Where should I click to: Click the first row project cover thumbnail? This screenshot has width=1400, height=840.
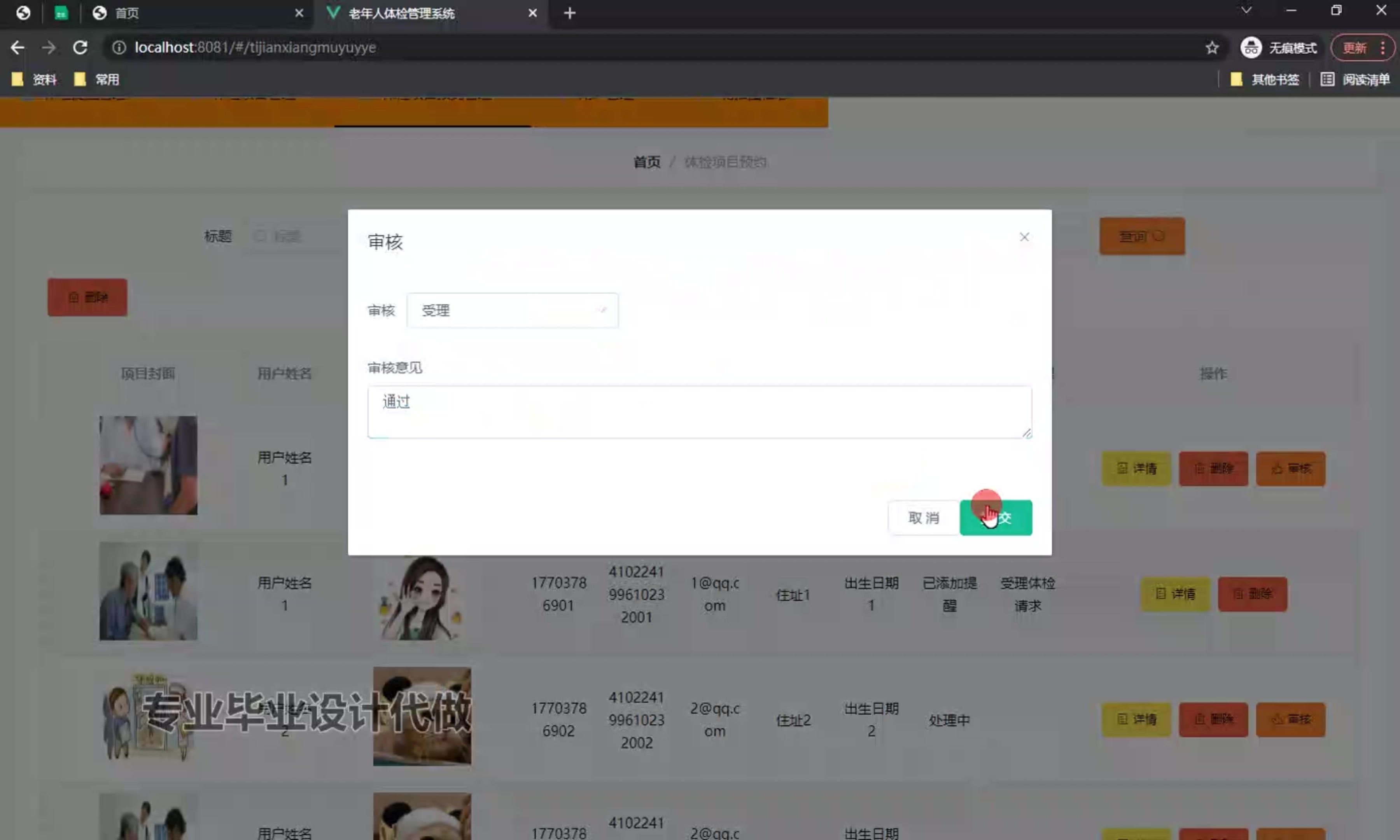148,465
